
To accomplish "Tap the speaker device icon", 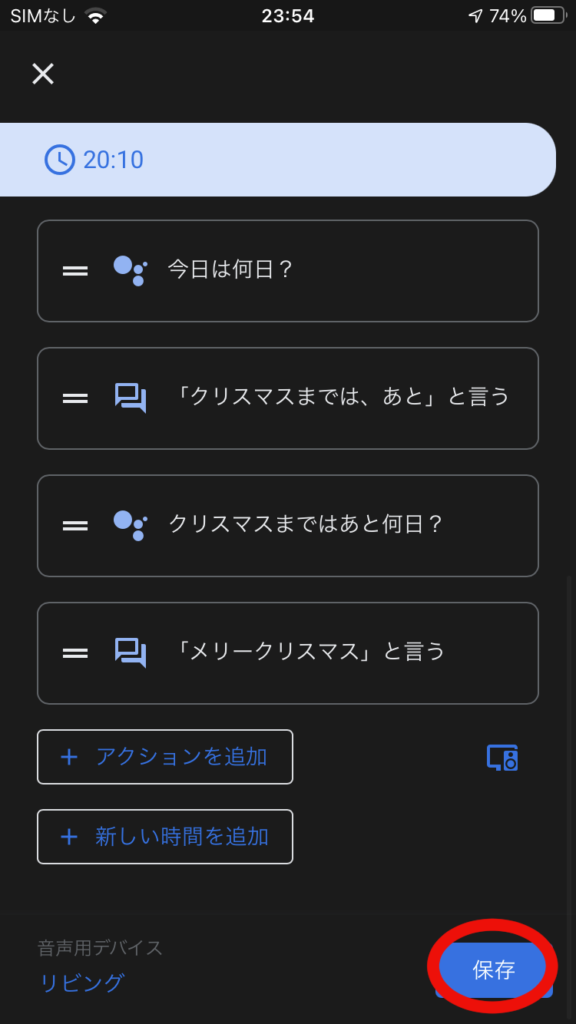I will [x=502, y=758].
